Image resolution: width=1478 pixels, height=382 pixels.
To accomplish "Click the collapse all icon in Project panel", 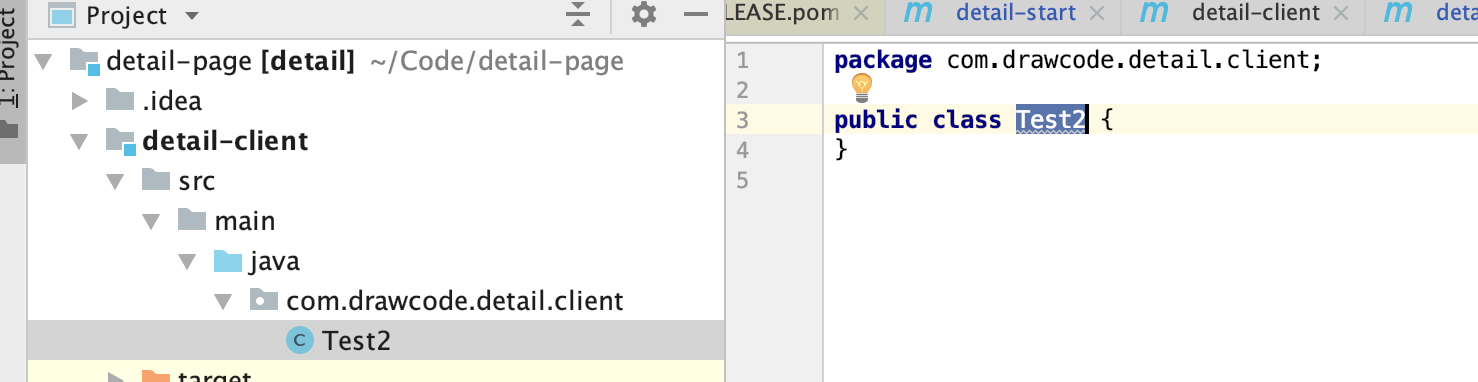I will tap(577, 15).
